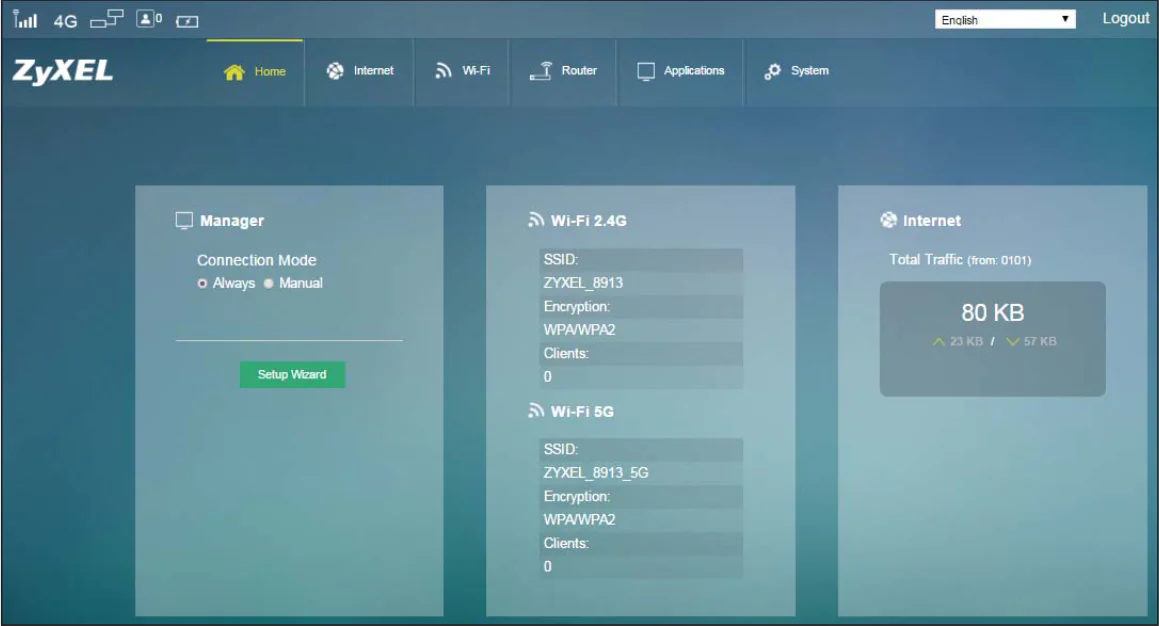Click the 5G clients count 0
1159x626 pixels.
tap(548, 566)
